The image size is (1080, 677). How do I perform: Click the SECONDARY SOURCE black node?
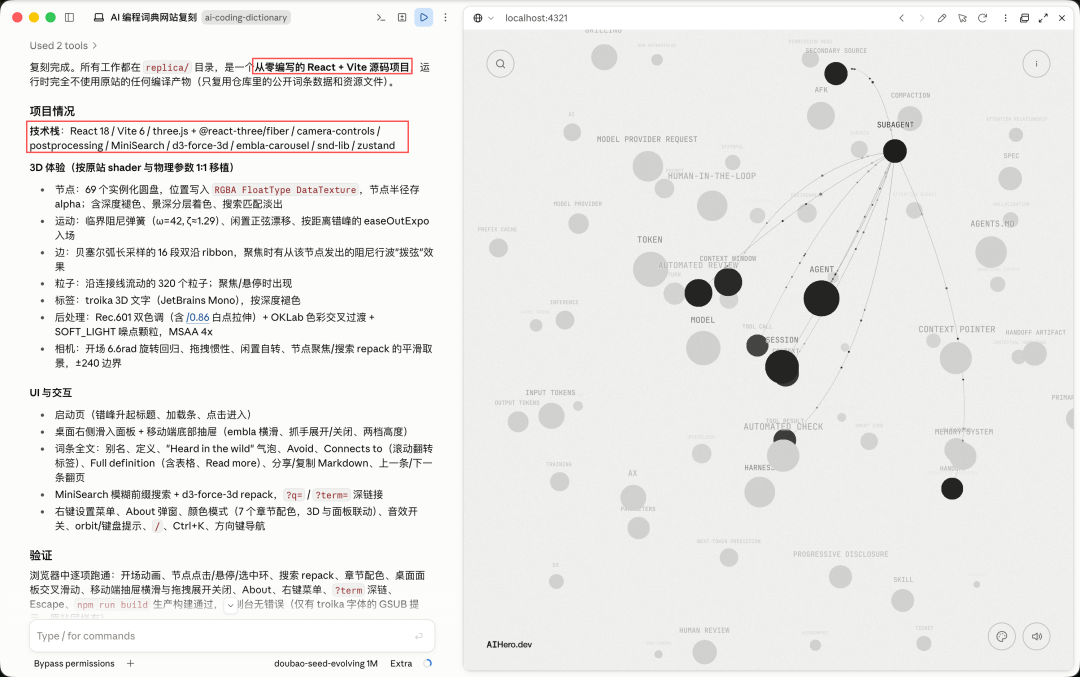(835, 73)
